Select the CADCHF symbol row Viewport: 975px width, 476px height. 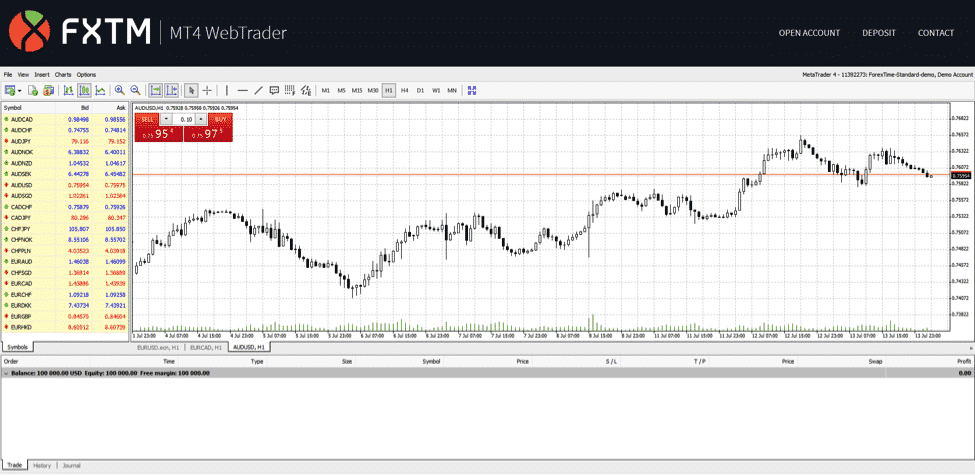65,206
